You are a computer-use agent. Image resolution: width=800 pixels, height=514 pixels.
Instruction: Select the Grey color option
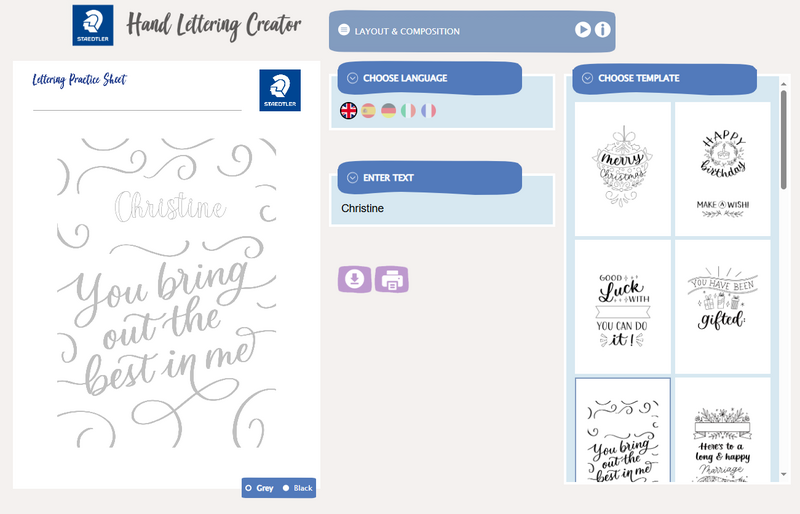(260, 488)
